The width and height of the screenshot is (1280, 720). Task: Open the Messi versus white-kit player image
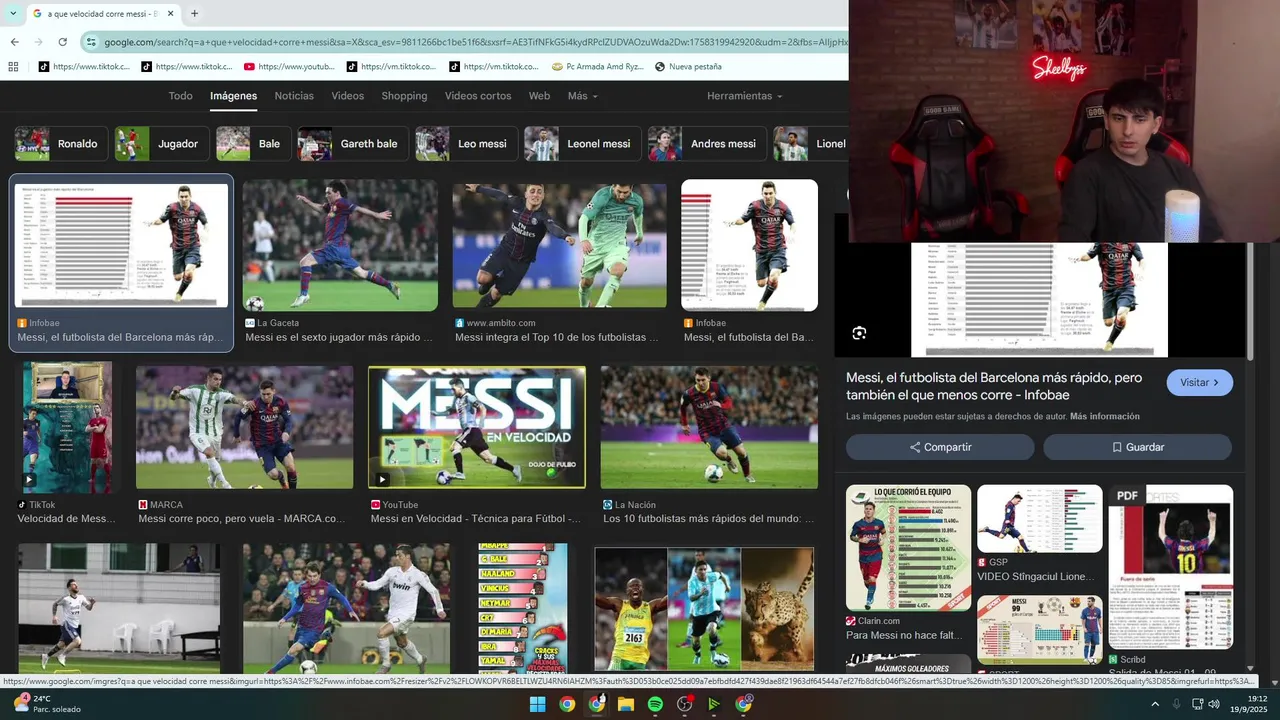346,608
